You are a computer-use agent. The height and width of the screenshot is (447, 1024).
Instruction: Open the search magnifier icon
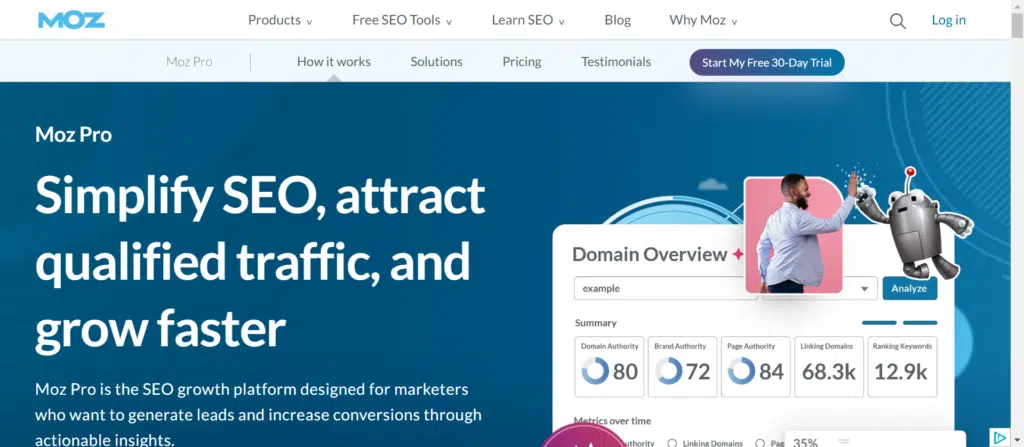click(897, 21)
